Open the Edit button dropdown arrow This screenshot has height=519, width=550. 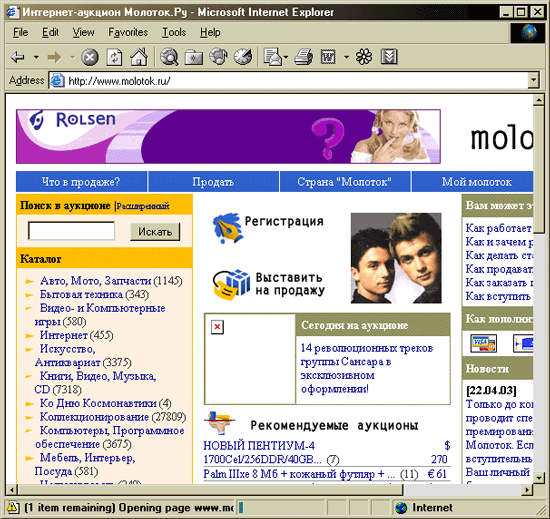click(x=347, y=57)
